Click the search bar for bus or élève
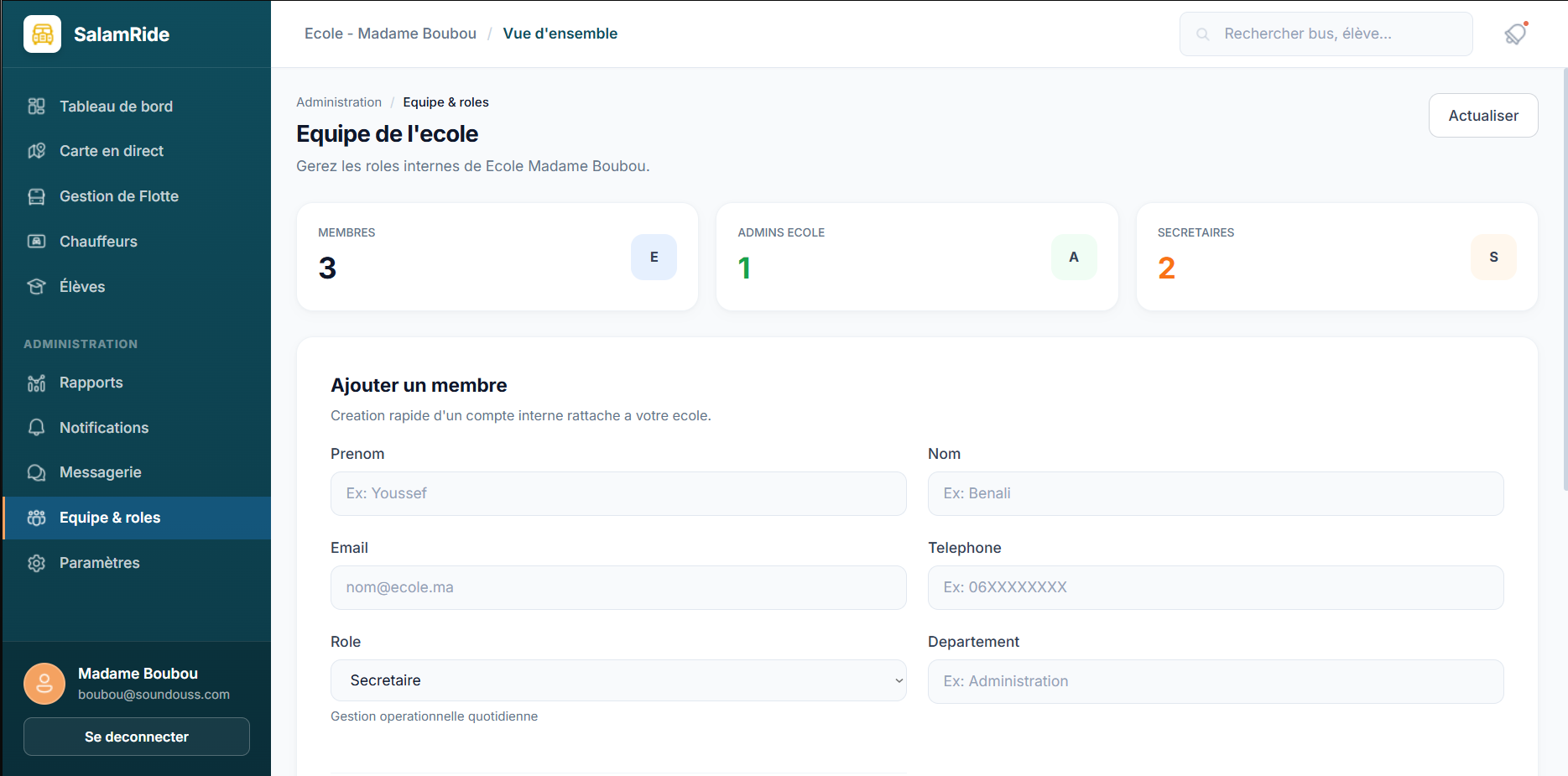This screenshot has width=1568, height=776. (1334, 34)
